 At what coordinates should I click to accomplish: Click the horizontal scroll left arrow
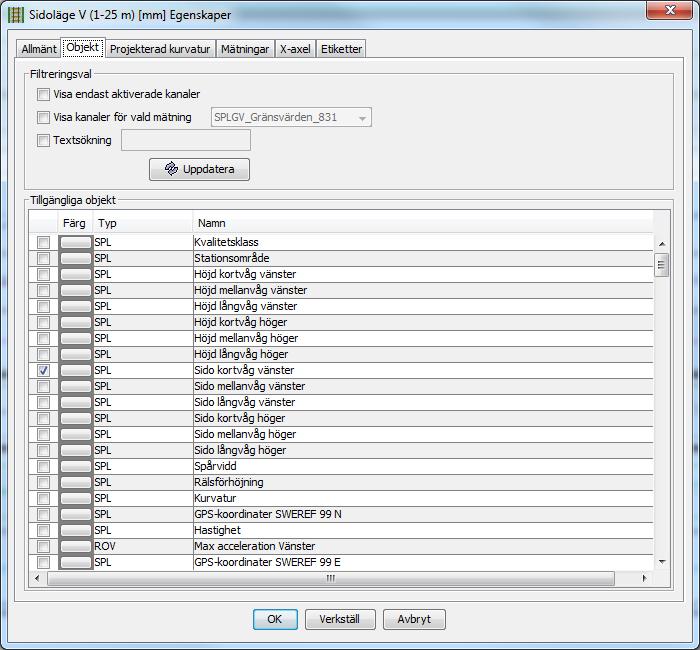point(37,578)
